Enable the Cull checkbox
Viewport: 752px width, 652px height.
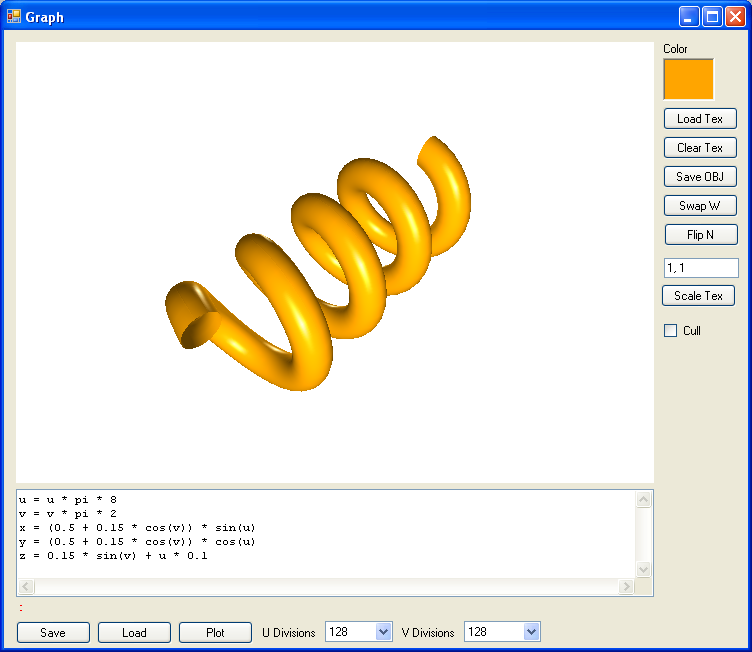[671, 331]
